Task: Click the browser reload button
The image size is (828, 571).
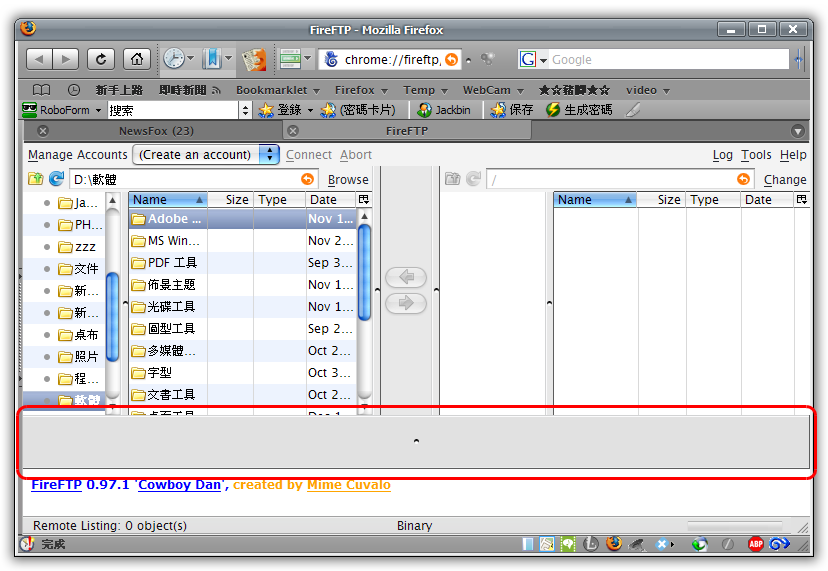Action: pyautogui.click(x=101, y=59)
